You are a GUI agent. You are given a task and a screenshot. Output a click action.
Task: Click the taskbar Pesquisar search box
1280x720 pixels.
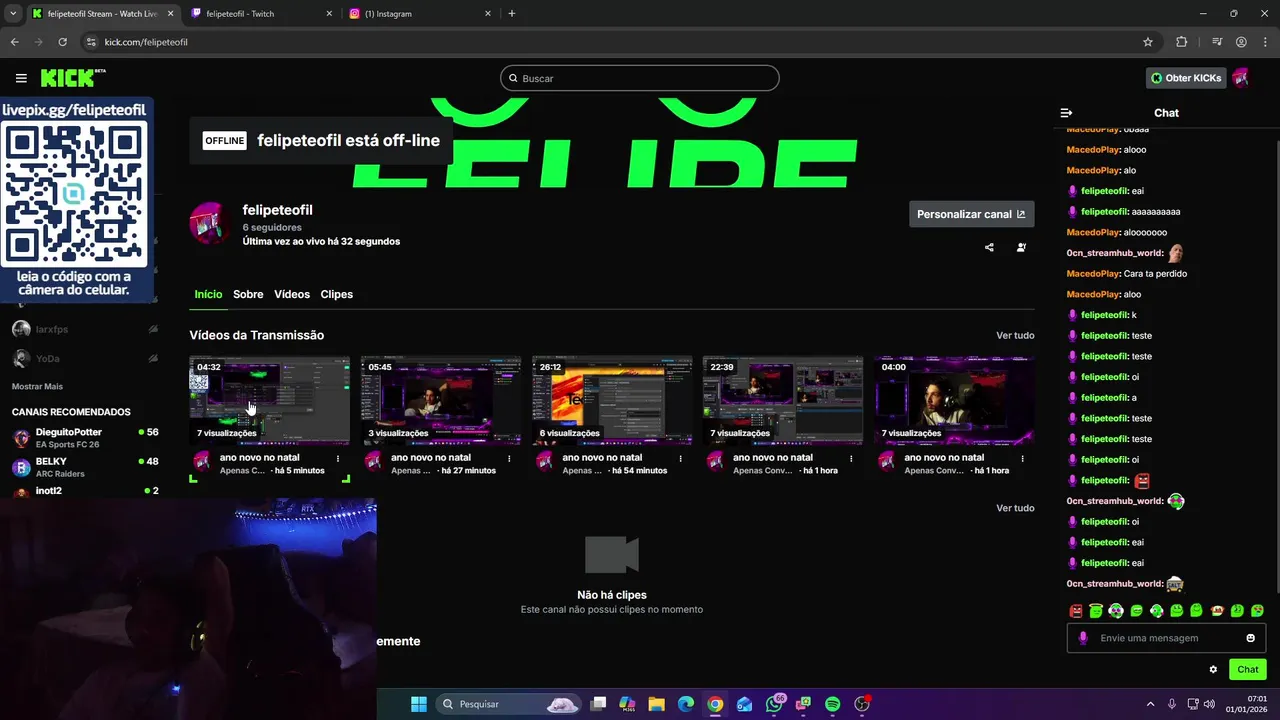tap(510, 704)
